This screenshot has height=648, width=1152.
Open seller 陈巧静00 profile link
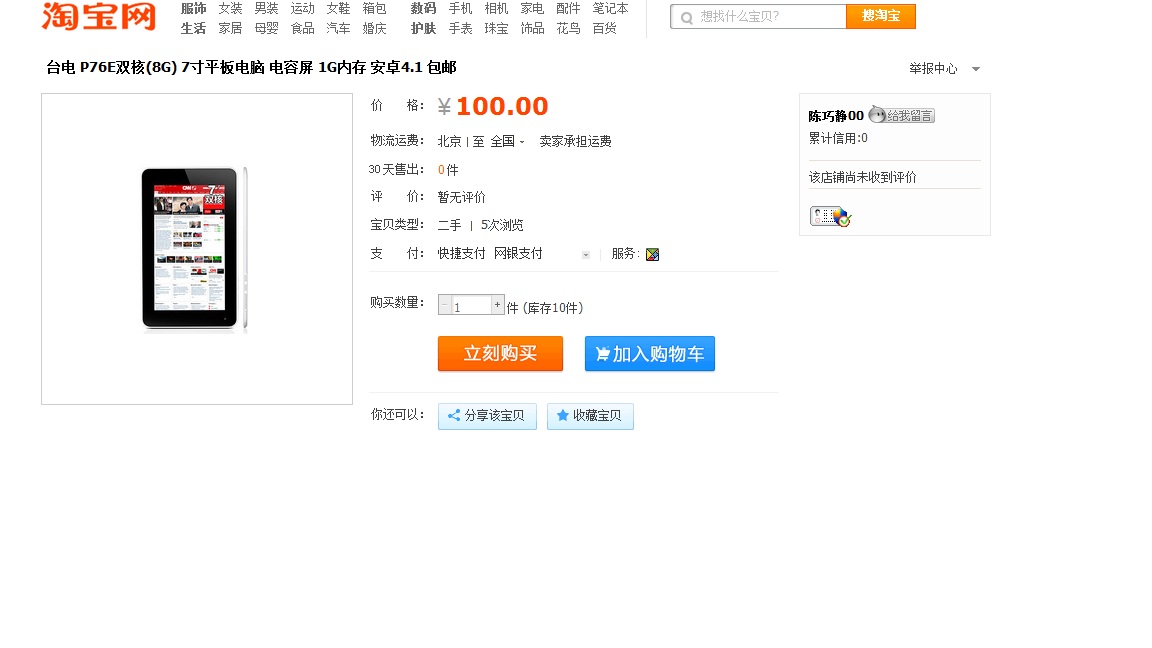[x=836, y=116]
